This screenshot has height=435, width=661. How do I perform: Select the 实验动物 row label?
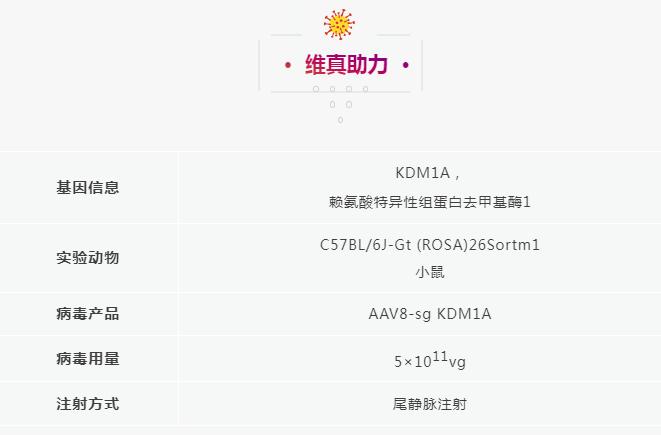[x=88, y=257]
